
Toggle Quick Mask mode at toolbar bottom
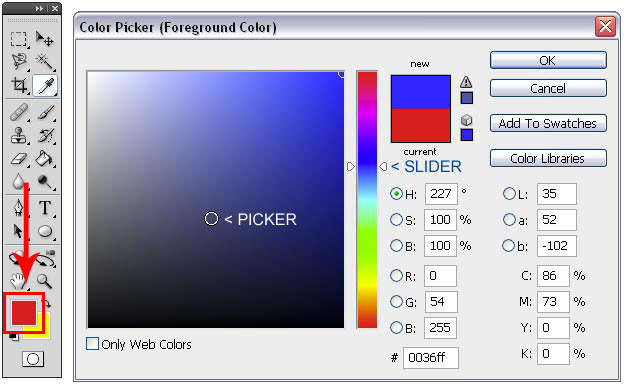point(33,359)
